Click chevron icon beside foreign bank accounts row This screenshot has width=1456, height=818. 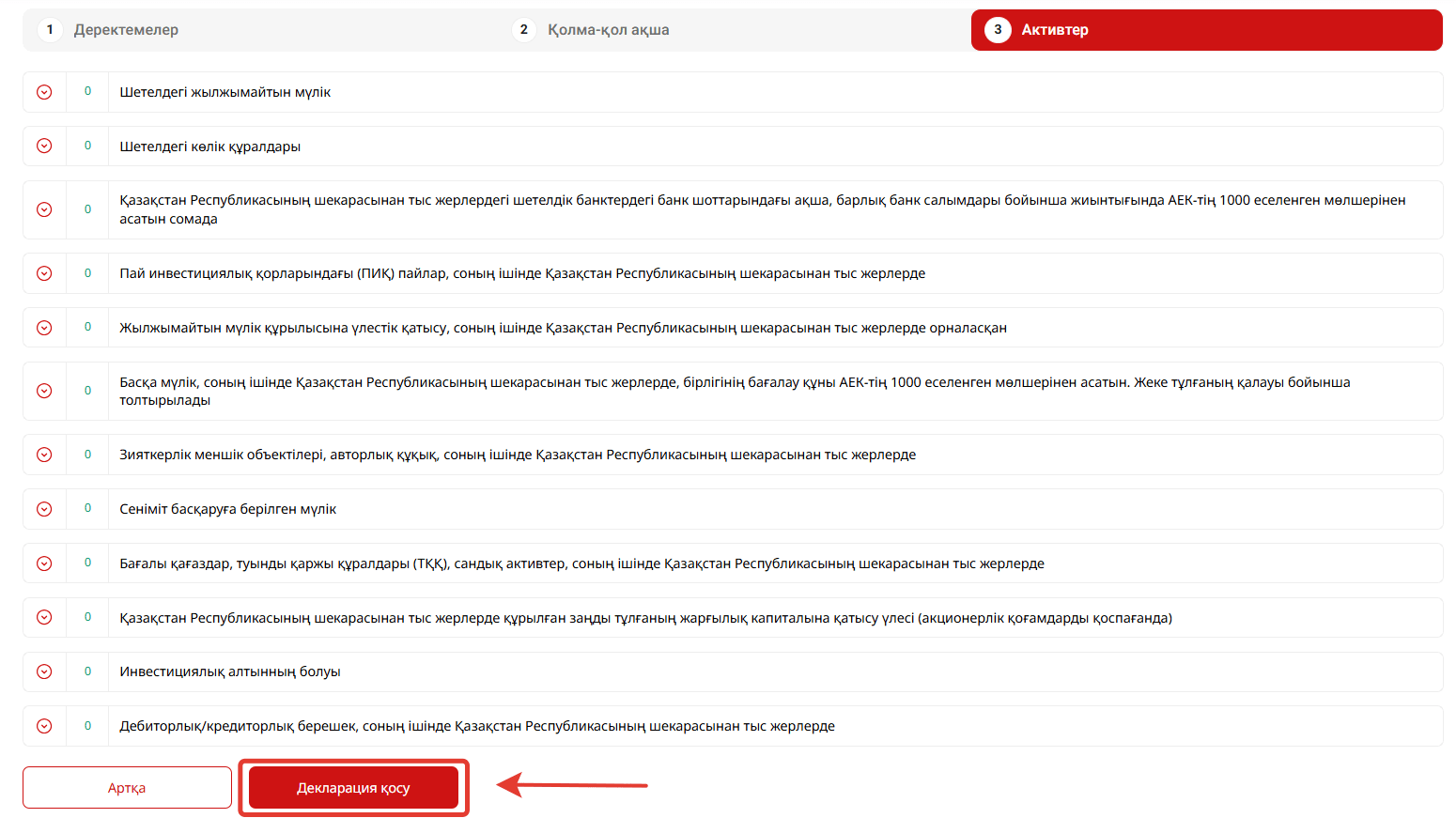tap(44, 209)
